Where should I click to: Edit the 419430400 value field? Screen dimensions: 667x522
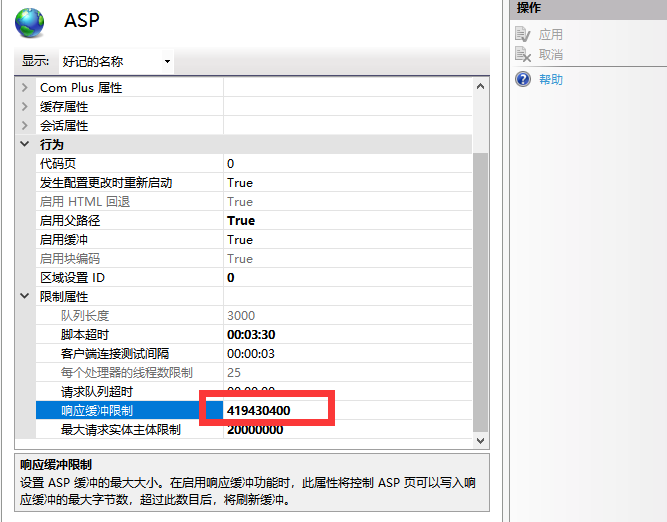pos(348,411)
